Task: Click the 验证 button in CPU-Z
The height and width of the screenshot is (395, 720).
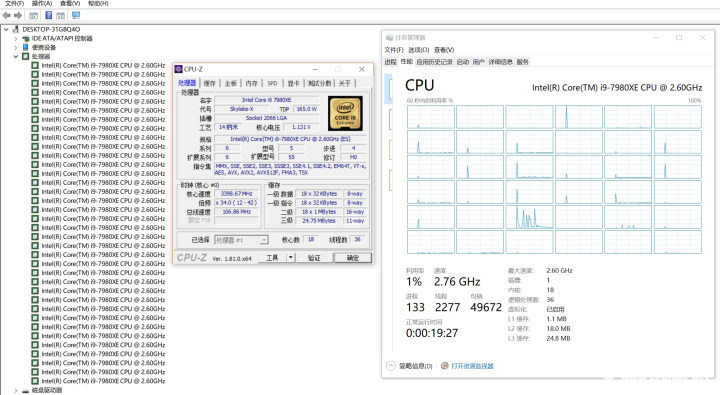Action: click(x=314, y=258)
